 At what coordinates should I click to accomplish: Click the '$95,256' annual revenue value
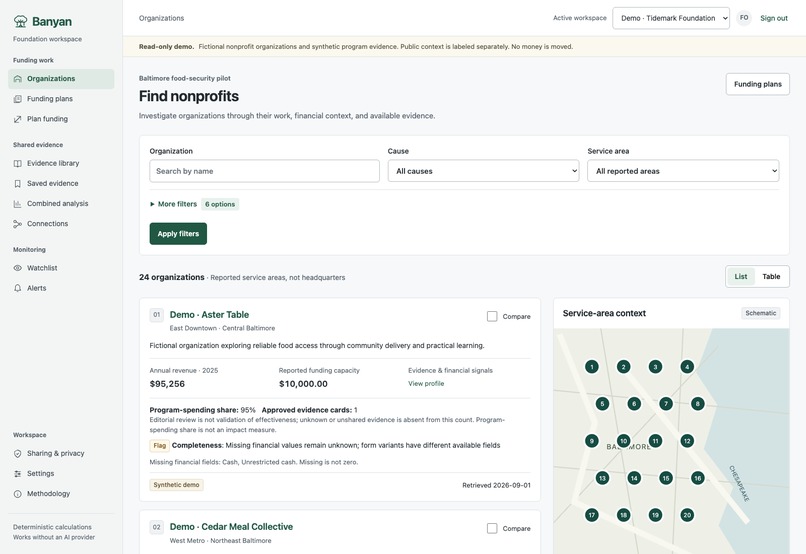point(167,384)
